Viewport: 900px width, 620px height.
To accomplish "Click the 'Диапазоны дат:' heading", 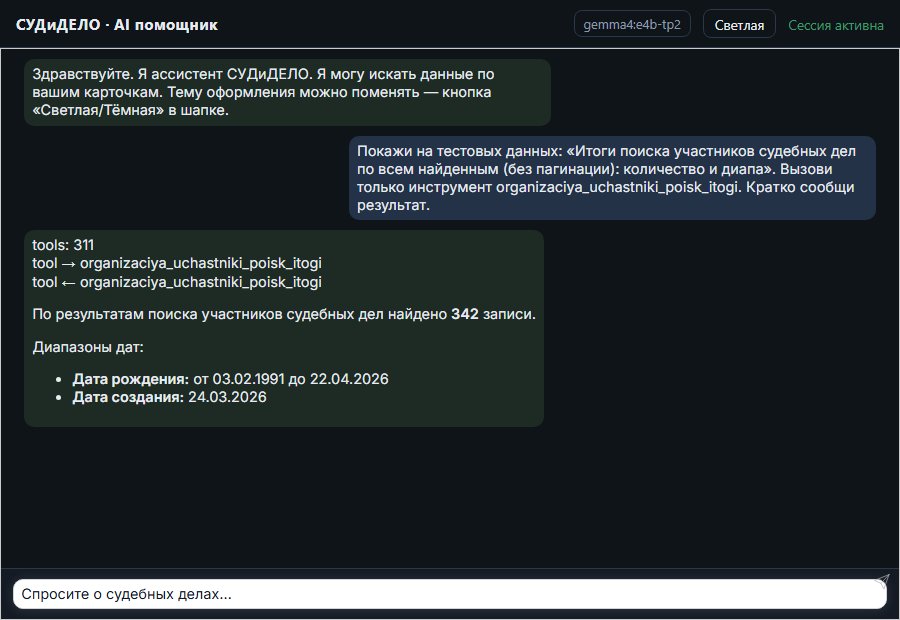I will (88, 347).
